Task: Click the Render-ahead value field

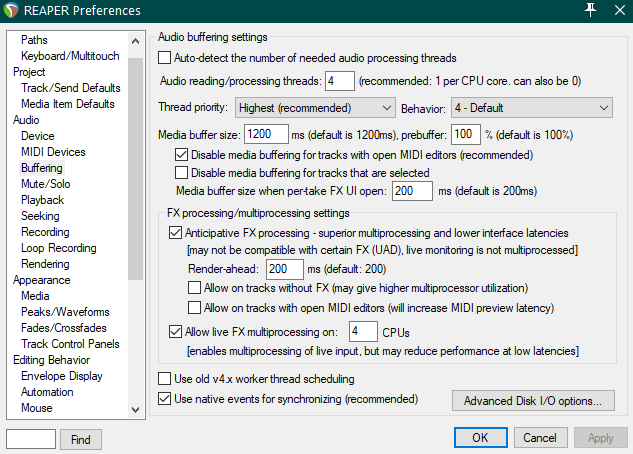Action: pos(284,269)
